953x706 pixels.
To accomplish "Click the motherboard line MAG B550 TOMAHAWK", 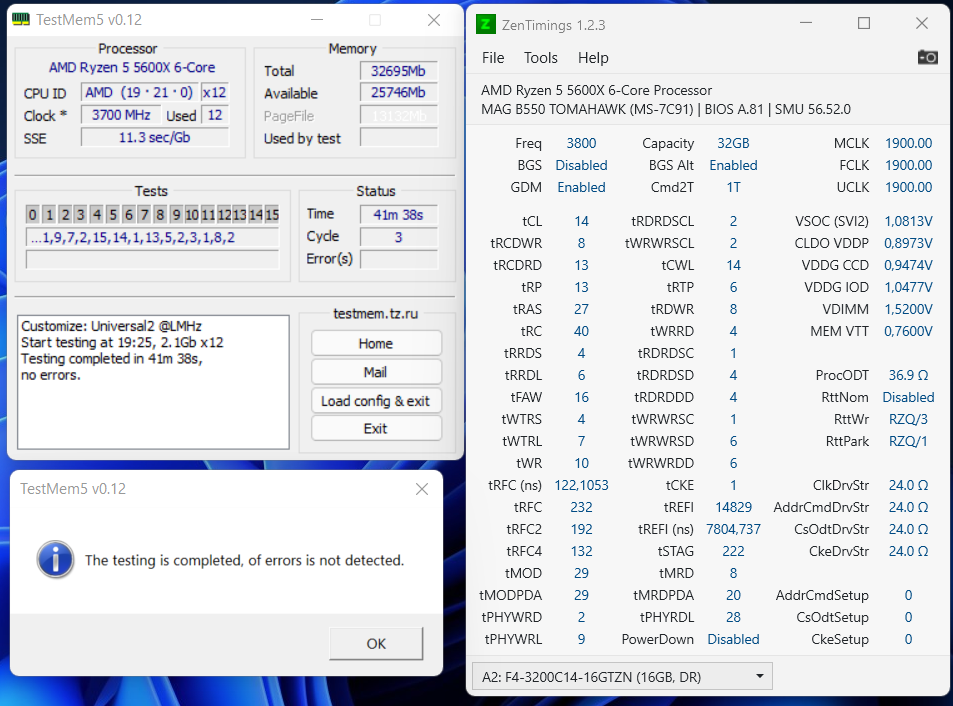I will pos(666,109).
